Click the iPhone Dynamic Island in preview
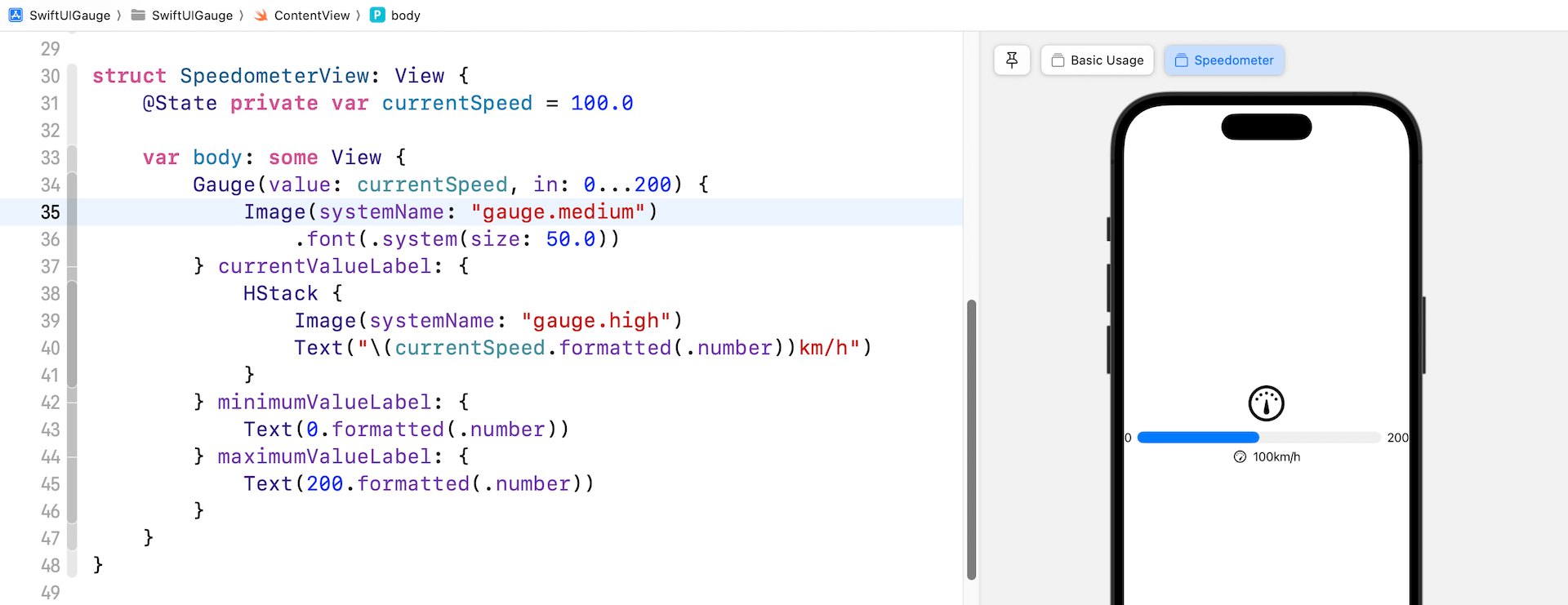This screenshot has width=1568, height=605. (x=1267, y=127)
